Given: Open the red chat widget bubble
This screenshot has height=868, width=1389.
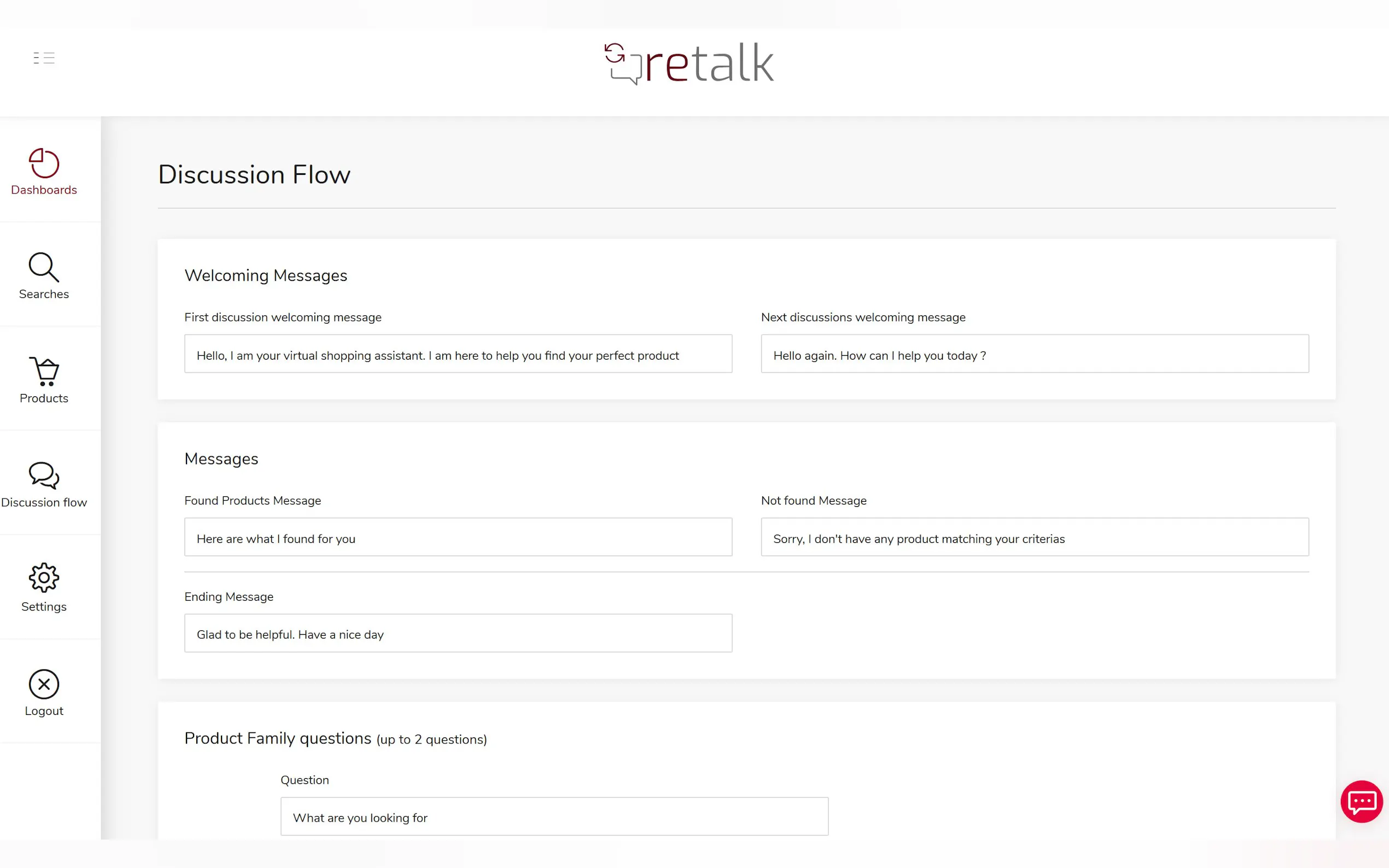Looking at the screenshot, I should click(x=1361, y=801).
